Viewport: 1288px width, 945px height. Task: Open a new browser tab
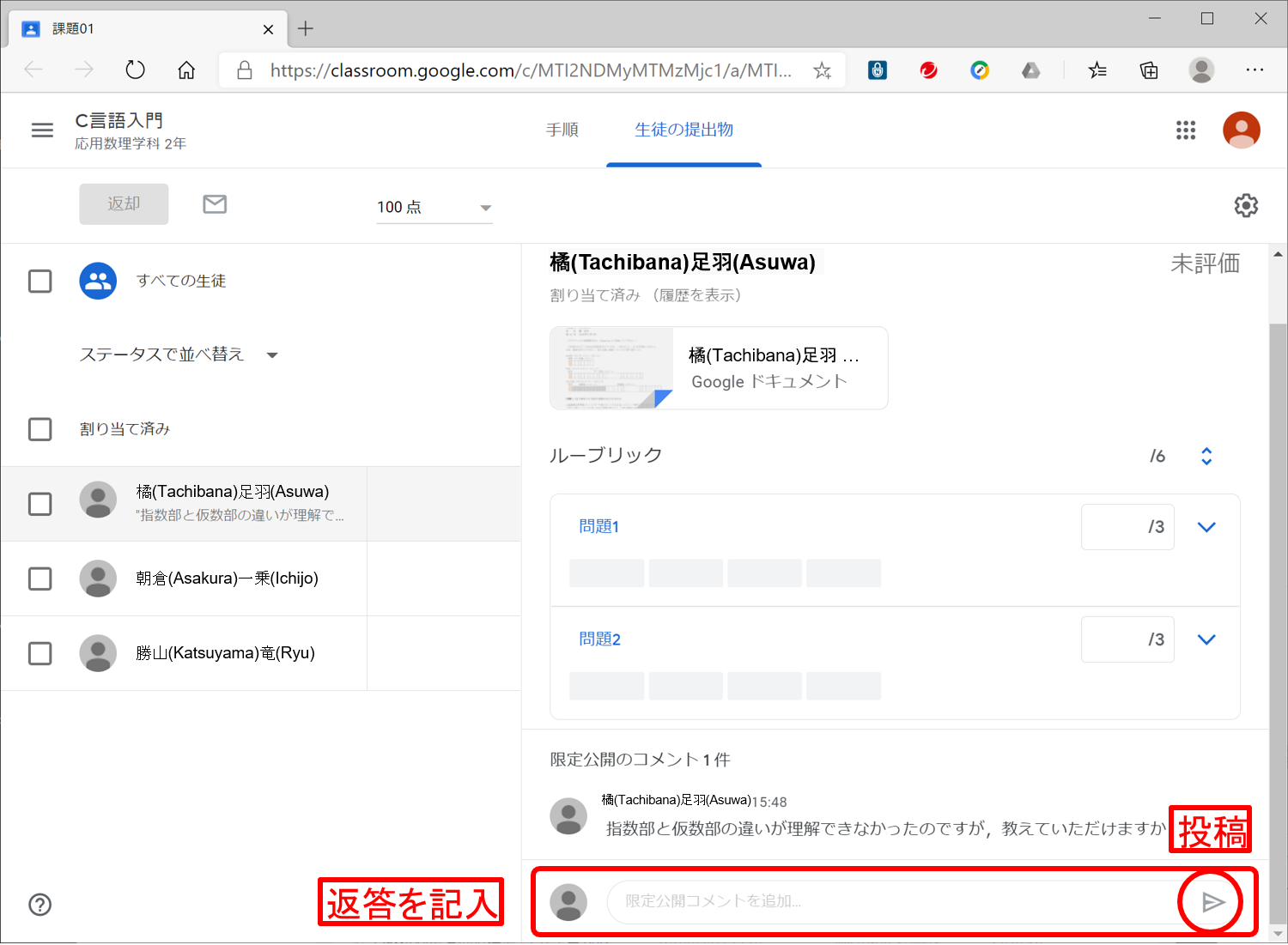[306, 28]
